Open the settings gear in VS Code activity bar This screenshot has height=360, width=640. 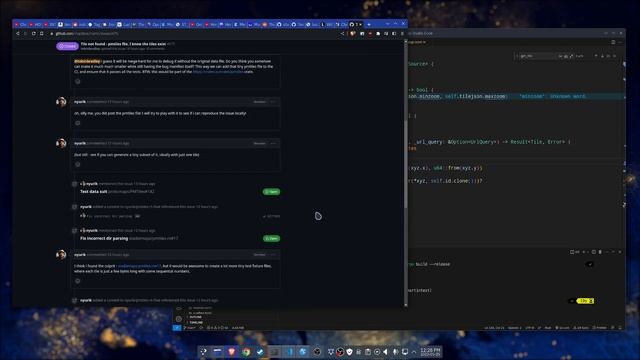(x=179, y=319)
